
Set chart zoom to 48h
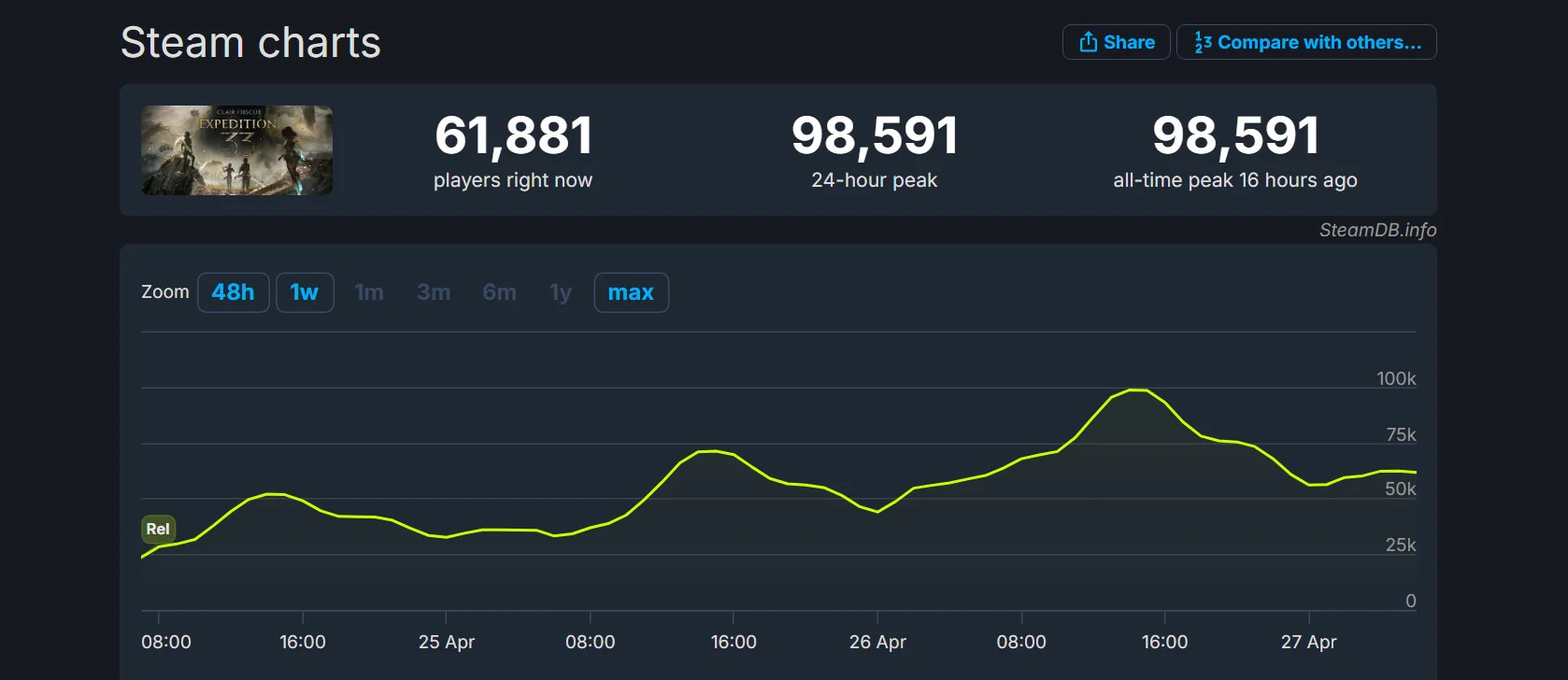[233, 292]
